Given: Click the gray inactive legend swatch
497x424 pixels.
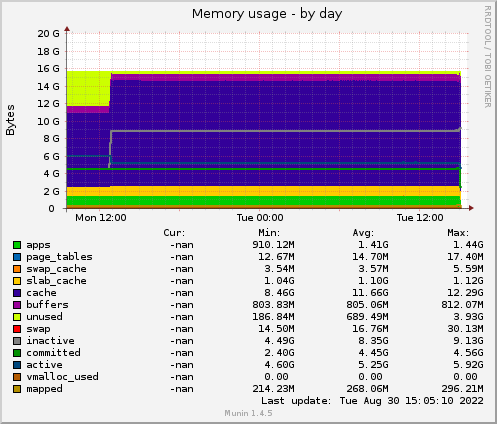Looking at the screenshot, I should coord(17,341).
